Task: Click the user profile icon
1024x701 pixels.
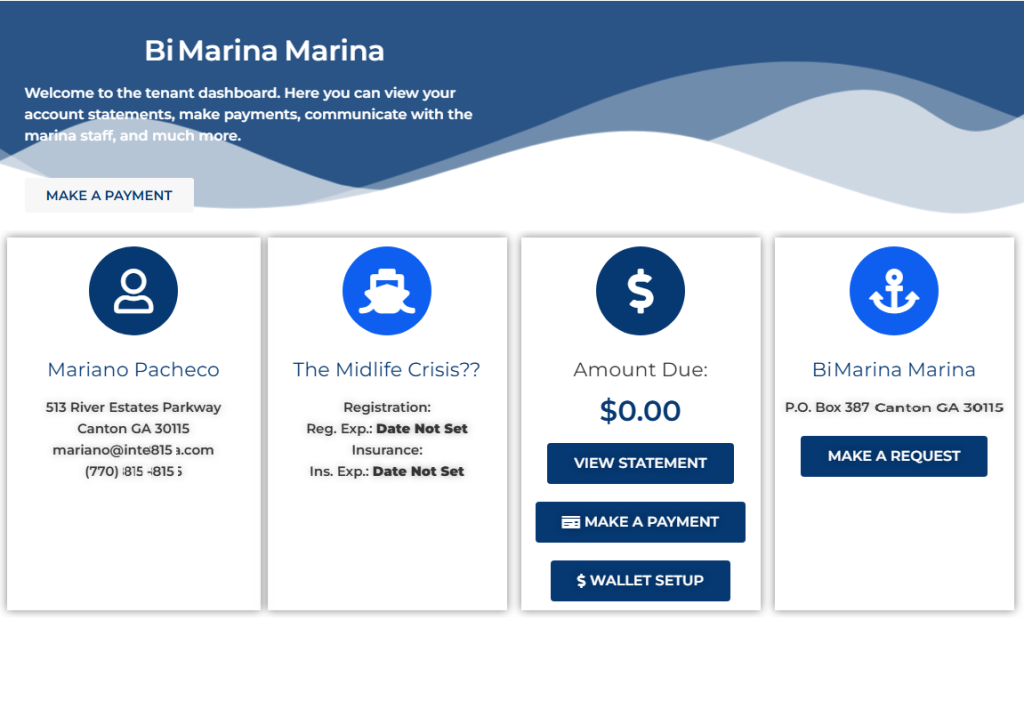Action: coord(133,291)
